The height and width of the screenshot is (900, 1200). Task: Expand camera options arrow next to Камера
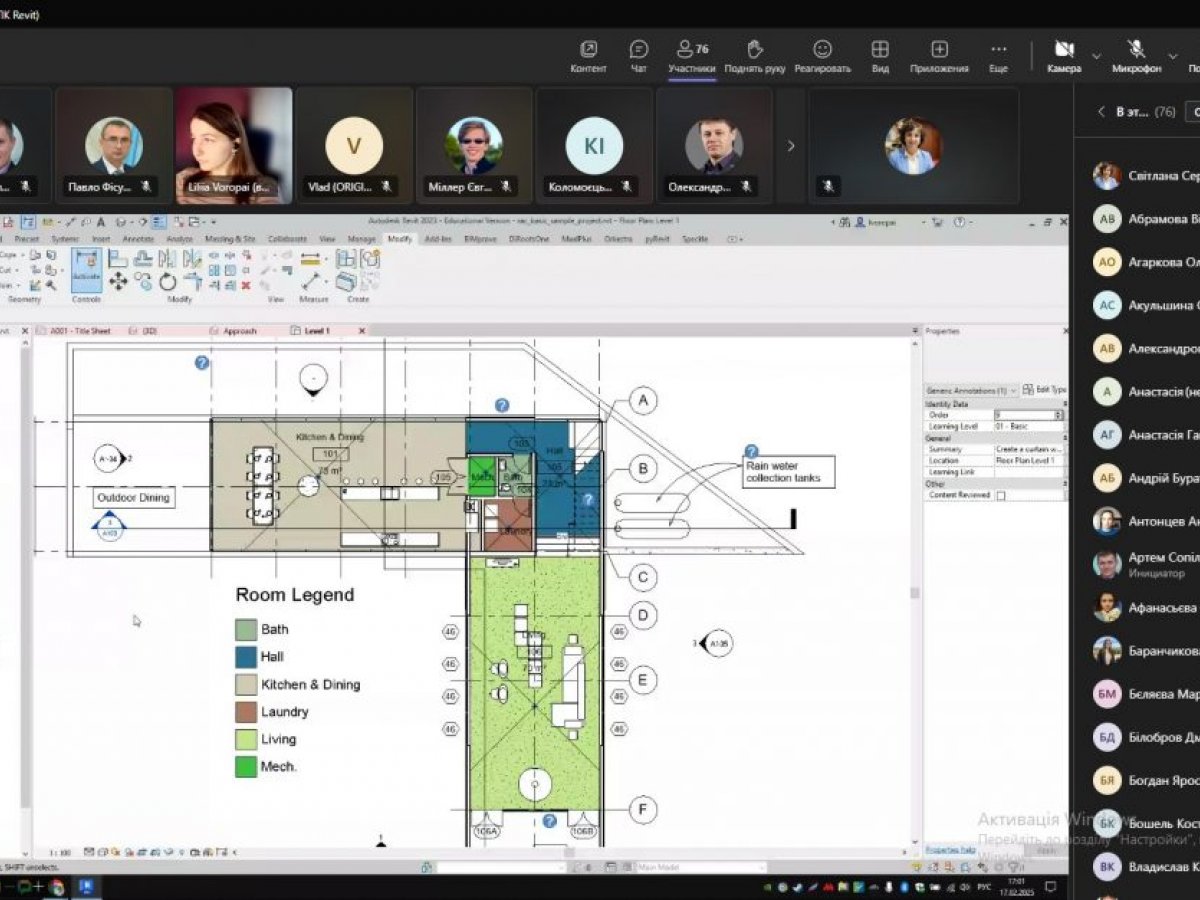1096,56
